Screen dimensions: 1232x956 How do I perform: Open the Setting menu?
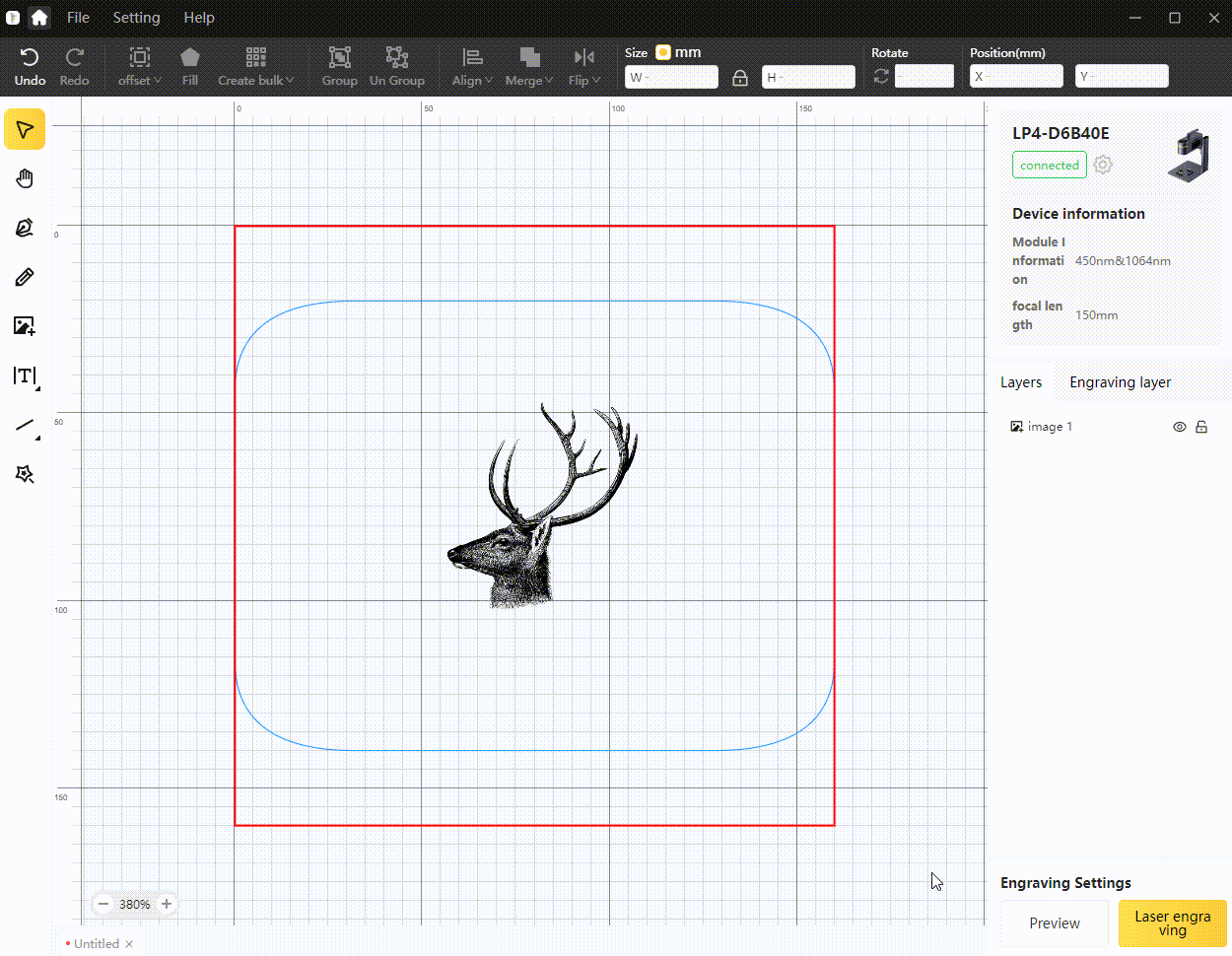pos(136,18)
